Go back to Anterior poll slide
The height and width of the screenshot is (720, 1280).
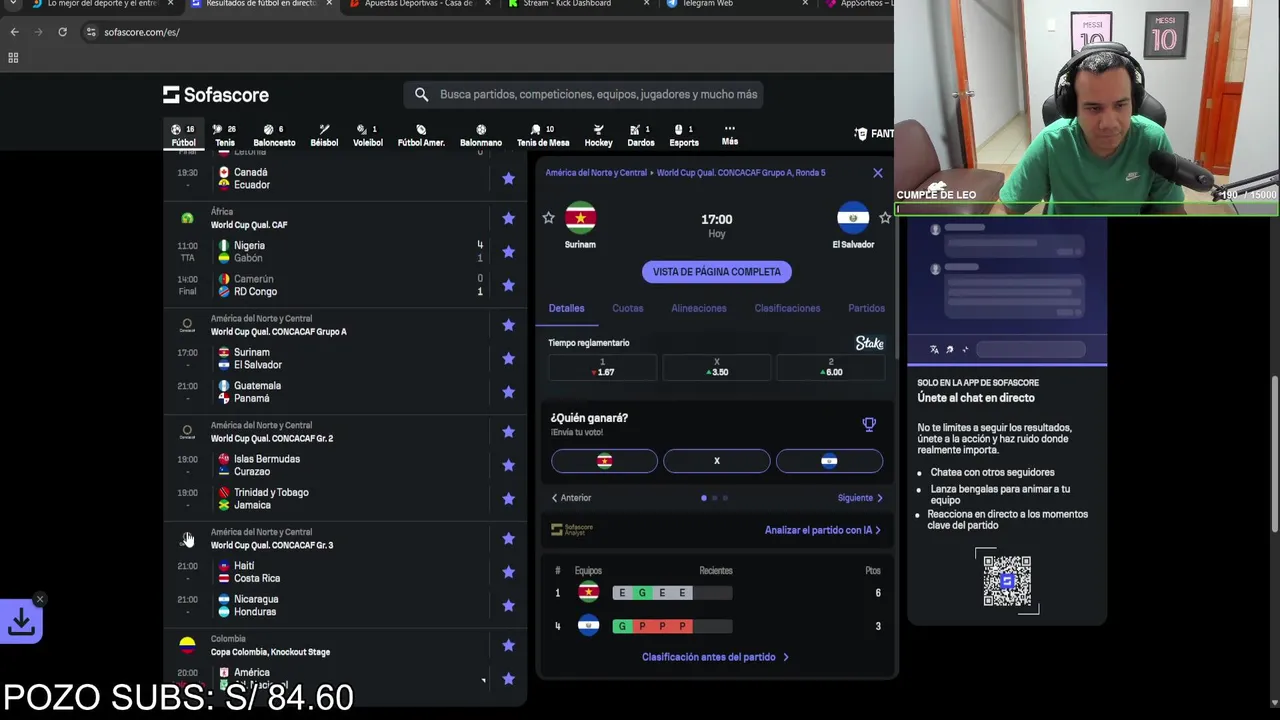click(x=571, y=498)
